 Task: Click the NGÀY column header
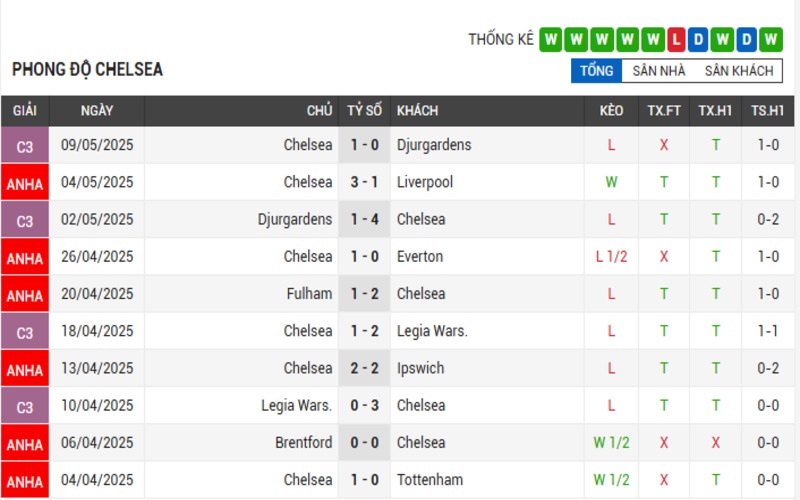click(97, 111)
